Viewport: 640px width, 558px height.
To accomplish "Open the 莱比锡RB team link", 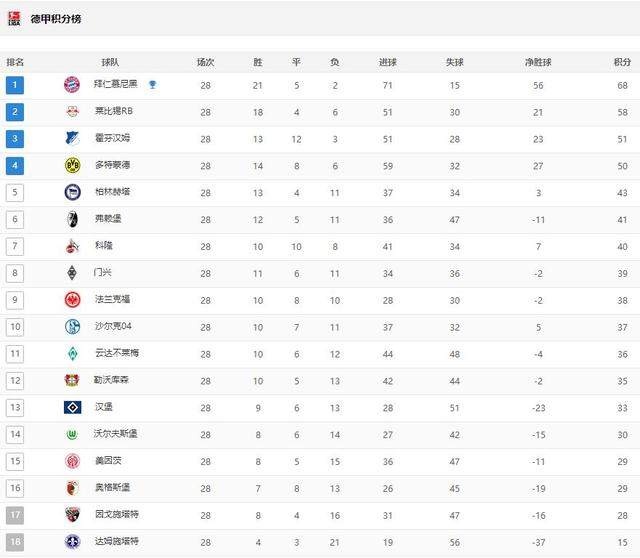I will (114, 111).
